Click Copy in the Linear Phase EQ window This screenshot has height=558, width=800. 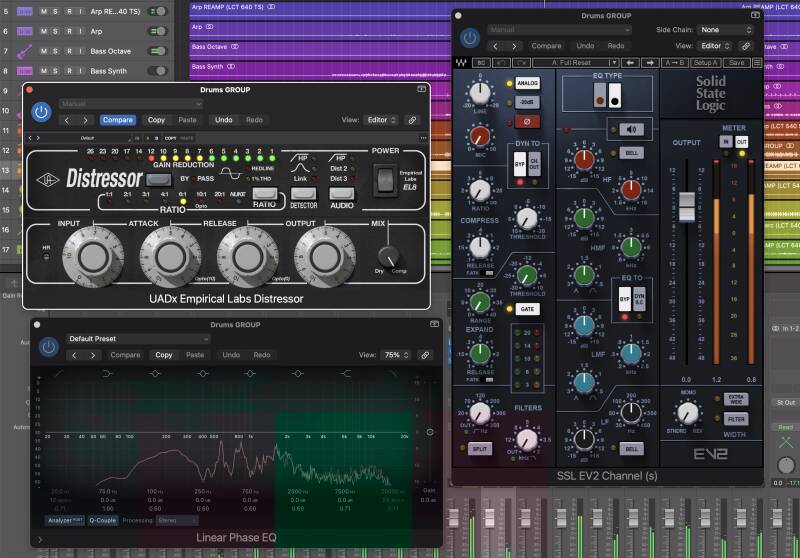pos(164,355)
